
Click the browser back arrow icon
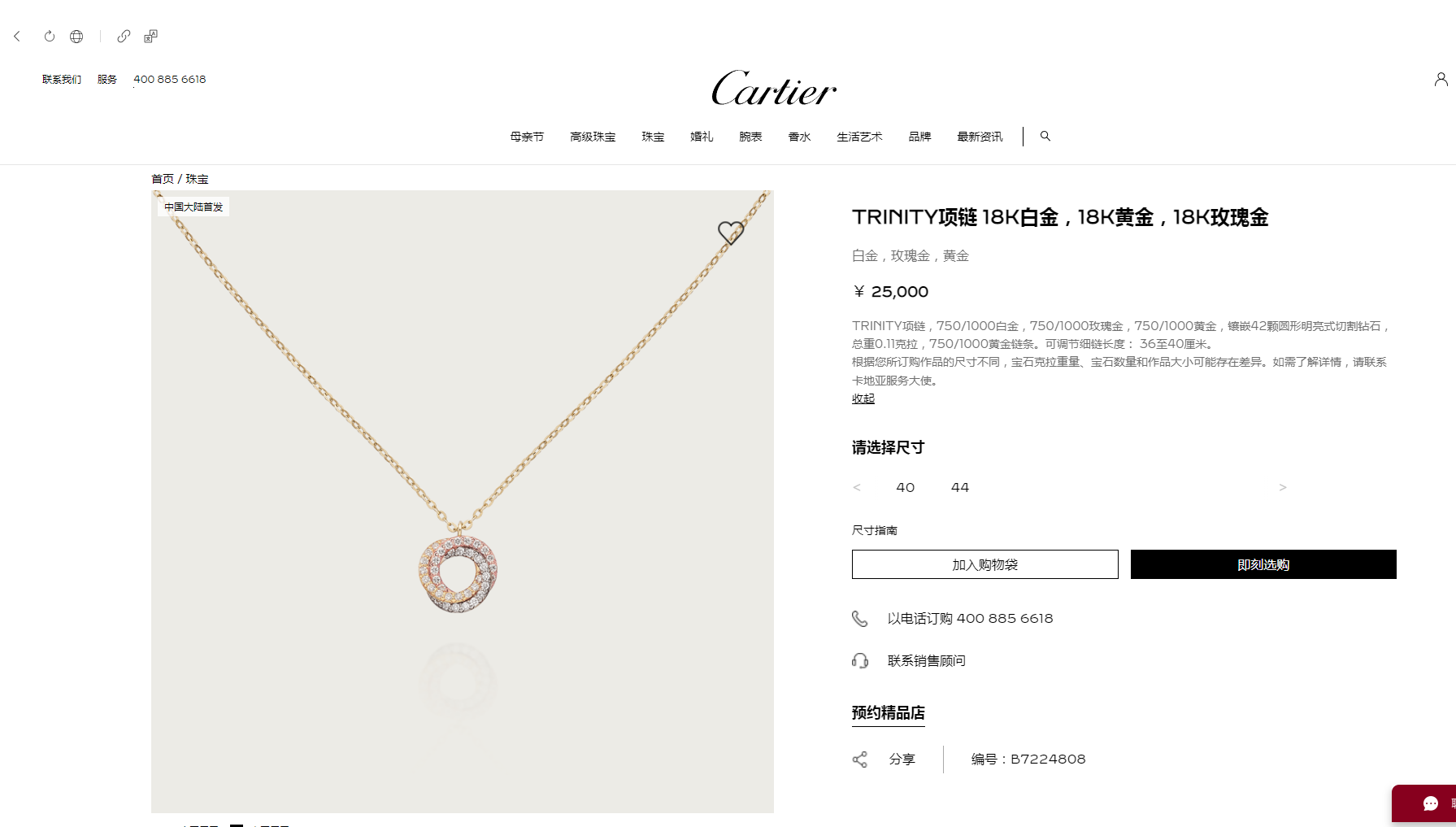pos(17,36)
